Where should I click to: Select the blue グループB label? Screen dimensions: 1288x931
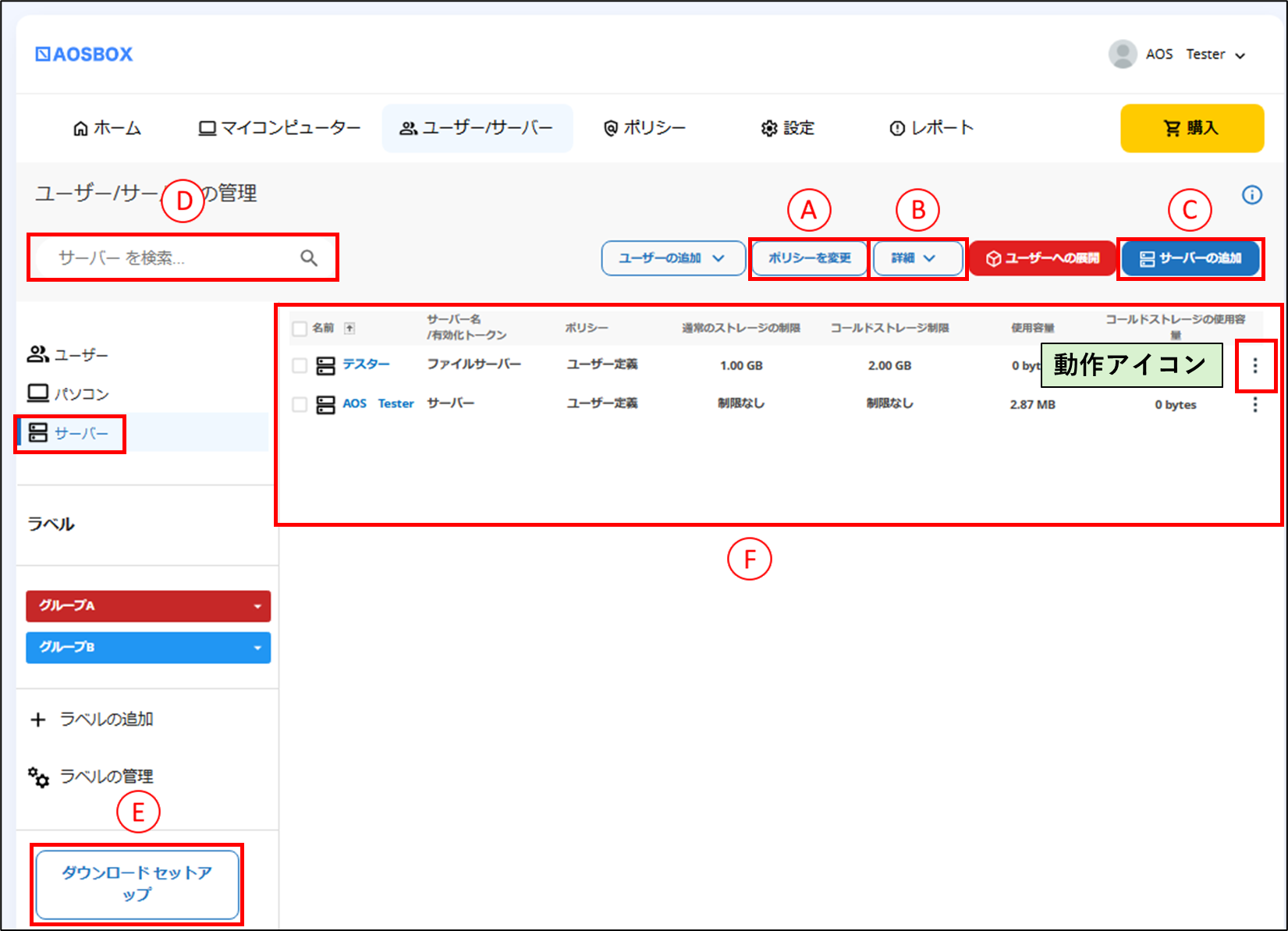(x=148, y=648)
